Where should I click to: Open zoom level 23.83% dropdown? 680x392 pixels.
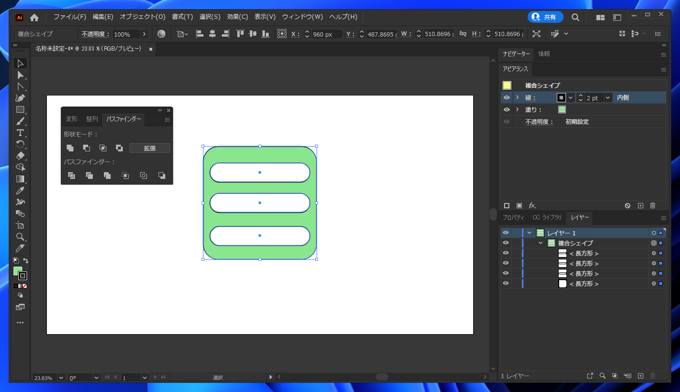coord(61,378)
